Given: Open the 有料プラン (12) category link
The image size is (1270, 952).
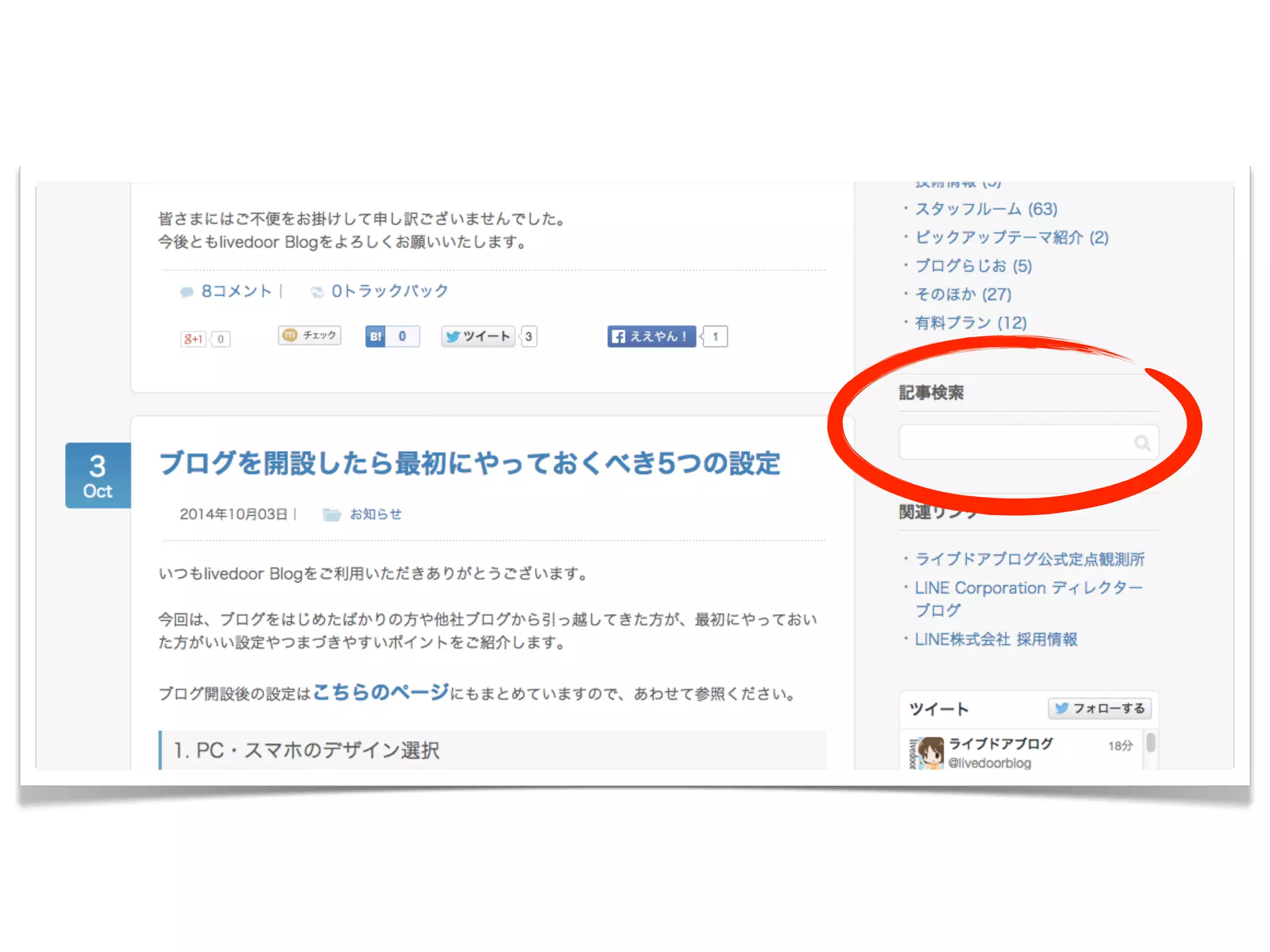Looking at the screenshot, I should [970, 323].
